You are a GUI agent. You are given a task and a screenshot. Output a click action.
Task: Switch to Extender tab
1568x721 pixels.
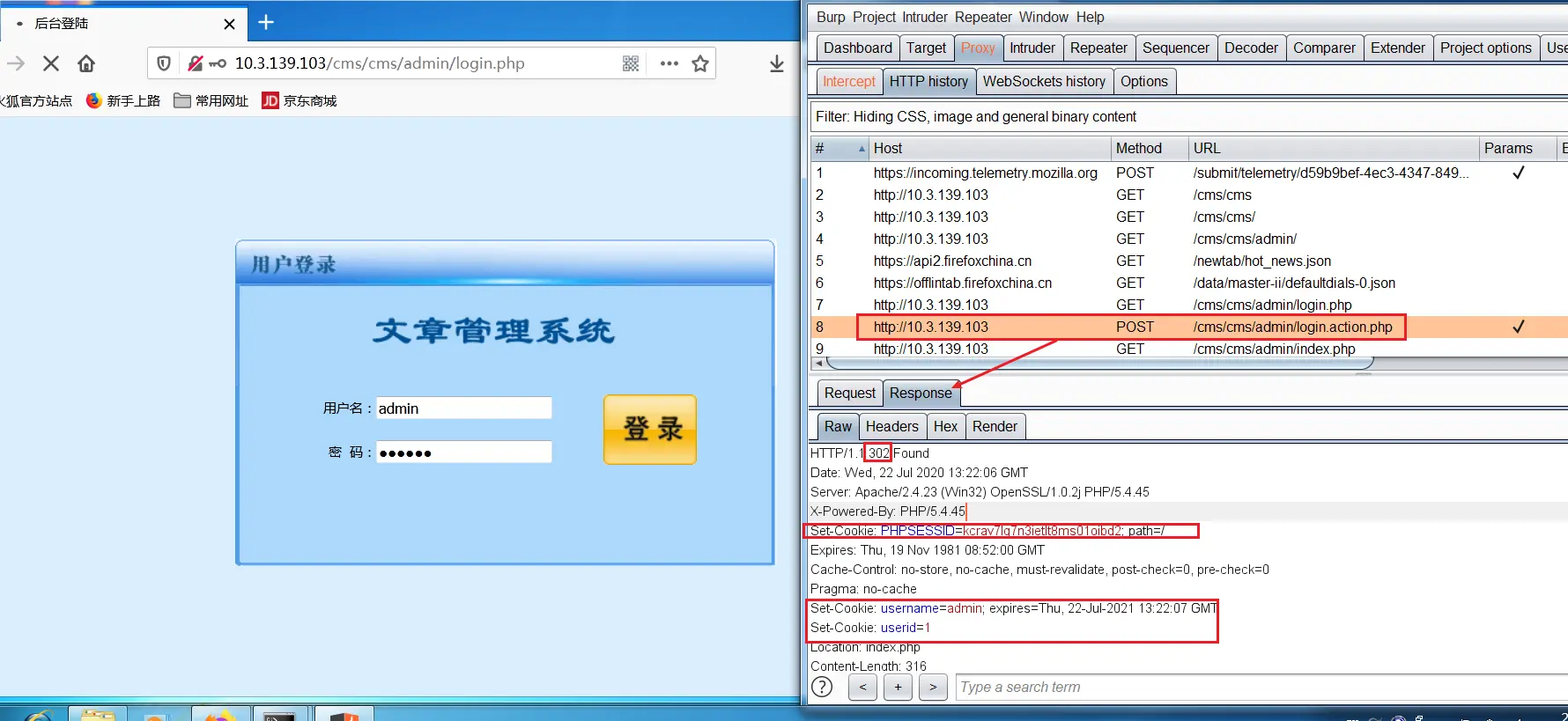[1398, 48]
